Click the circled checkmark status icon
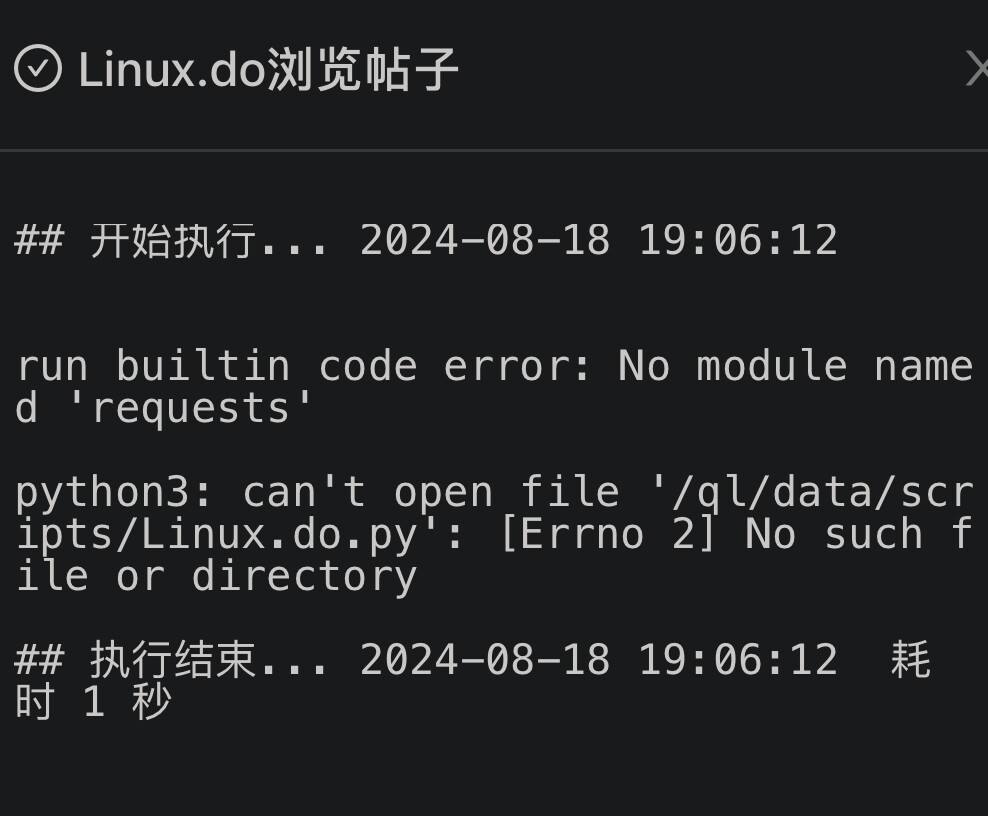Image resolution: width=988 pixels, height=816 pixels. pyautogui.click(x=38, y=68)
